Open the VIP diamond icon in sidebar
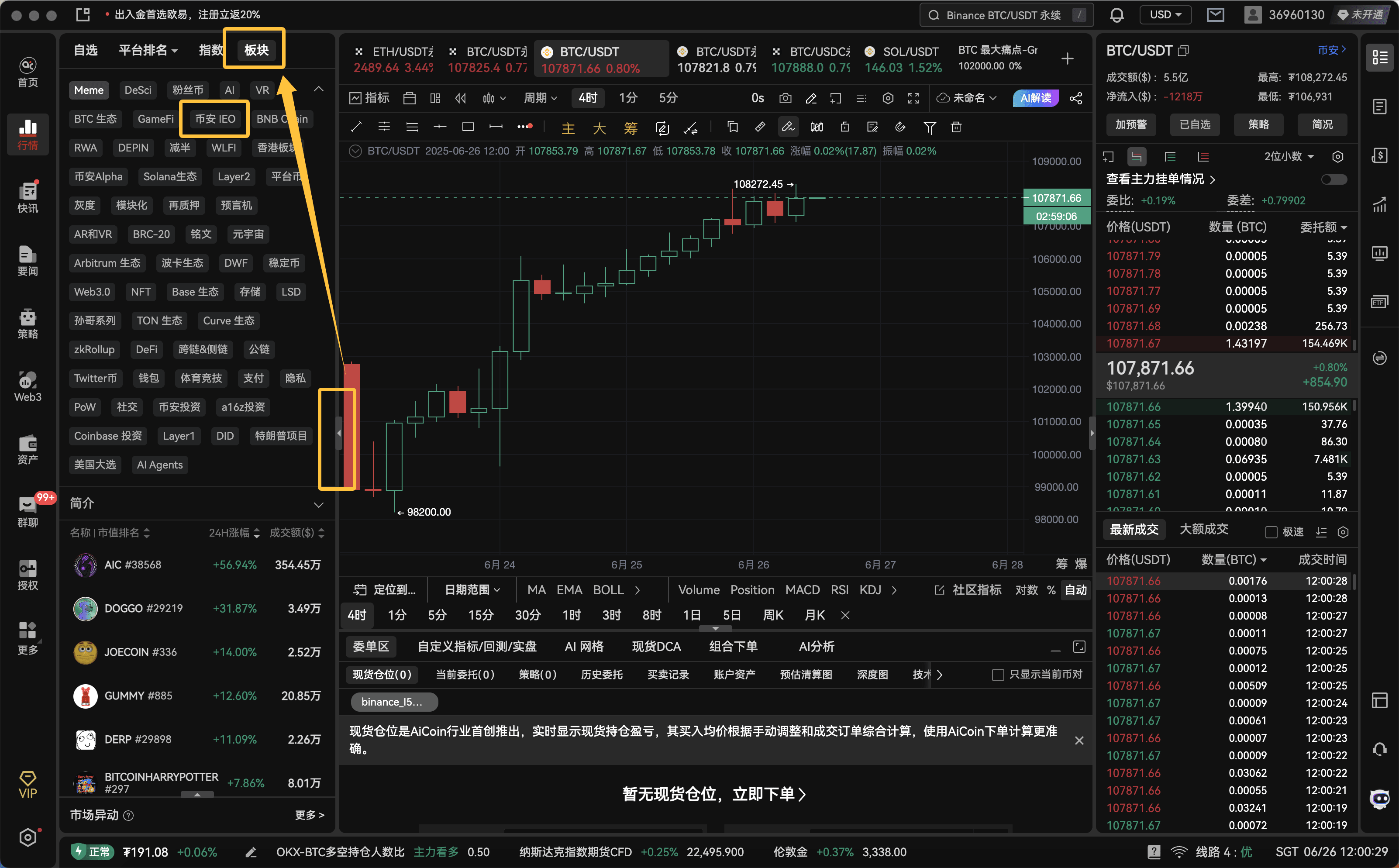This screenshot has width=1399, height=868. pos(28,784)
